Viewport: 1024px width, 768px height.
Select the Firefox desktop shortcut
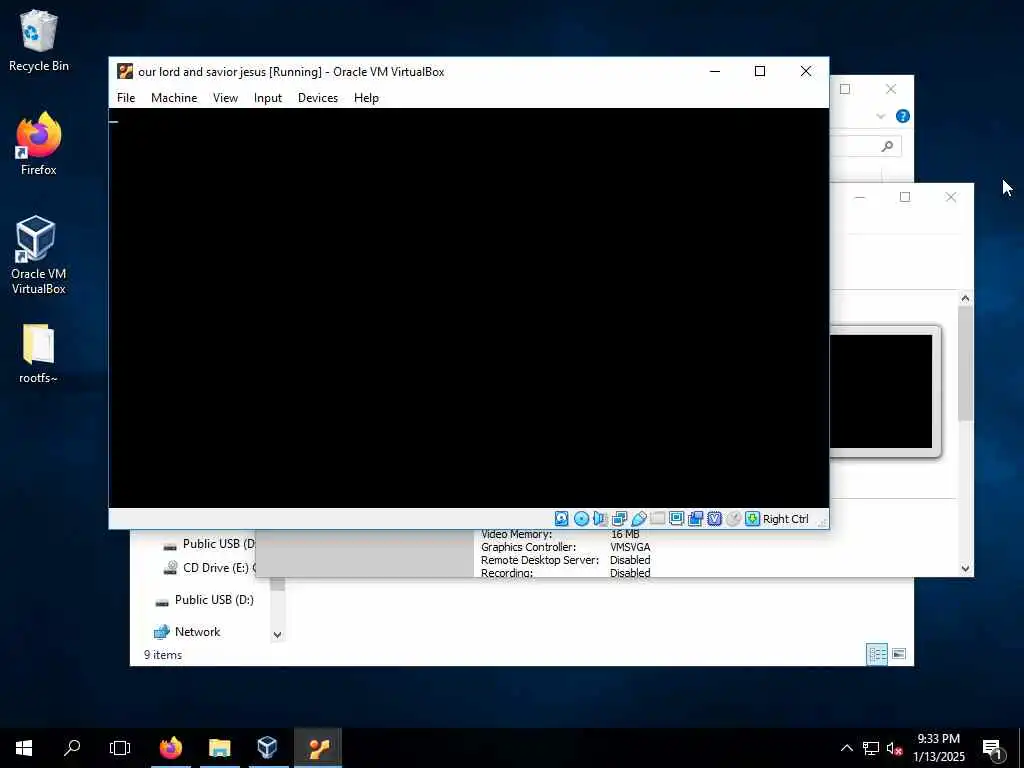pos(39,144)
